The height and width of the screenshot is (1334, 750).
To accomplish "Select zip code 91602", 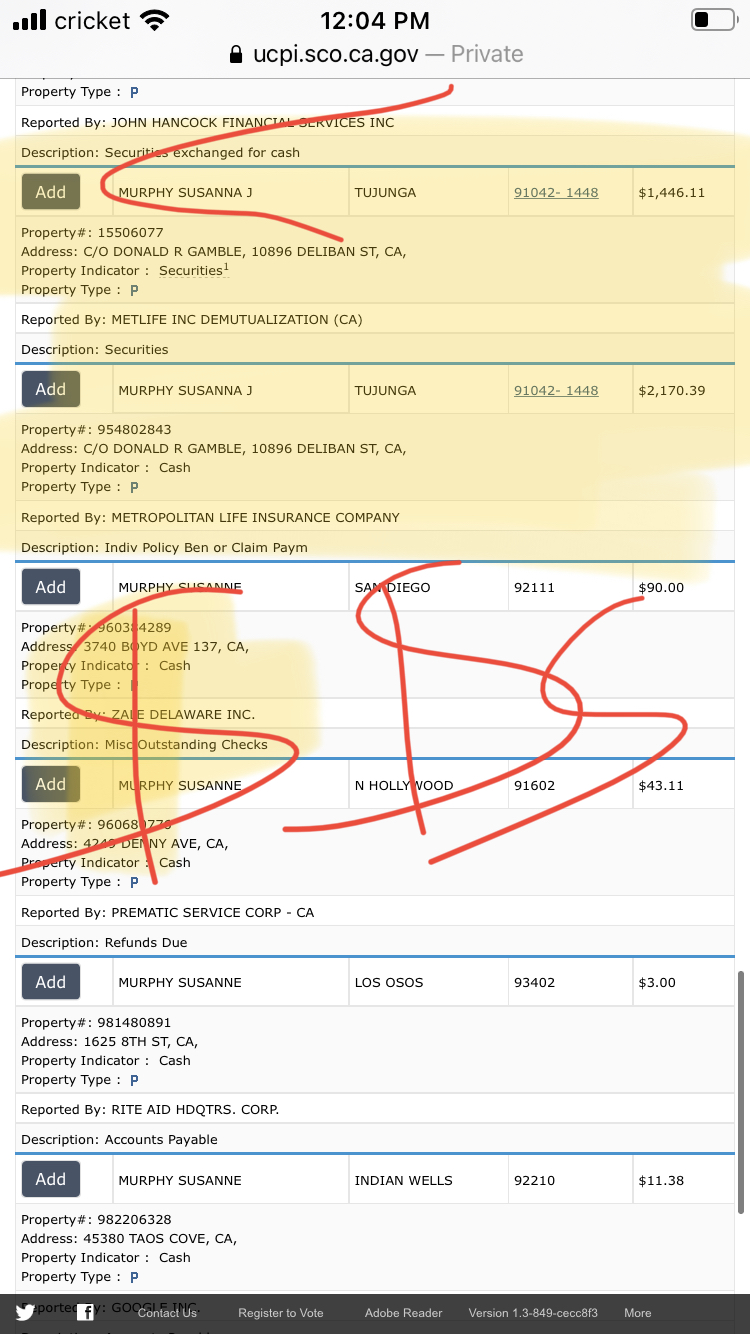I will (x=533, y=785).
